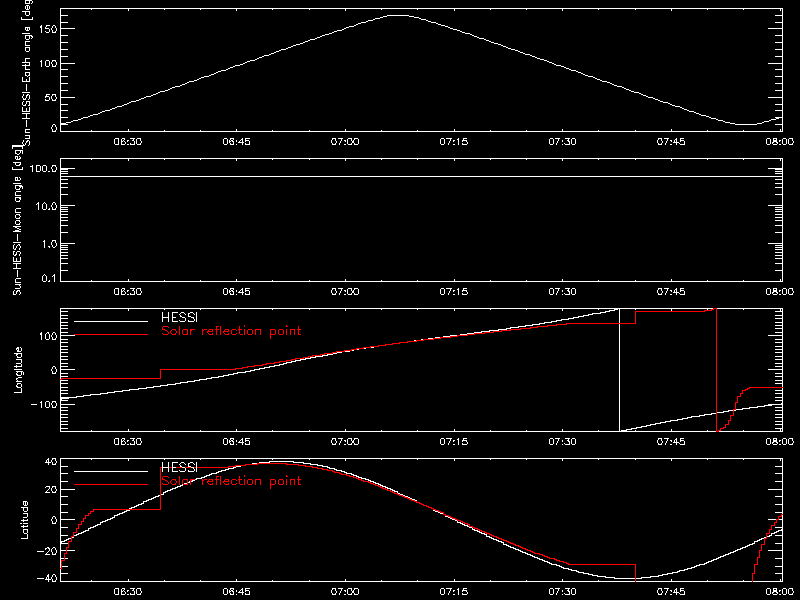The height and width of the screenshot is (600, 800).
Task: Click 06:45 time label under Moon angle plot
Action: [x=236, y=292]
